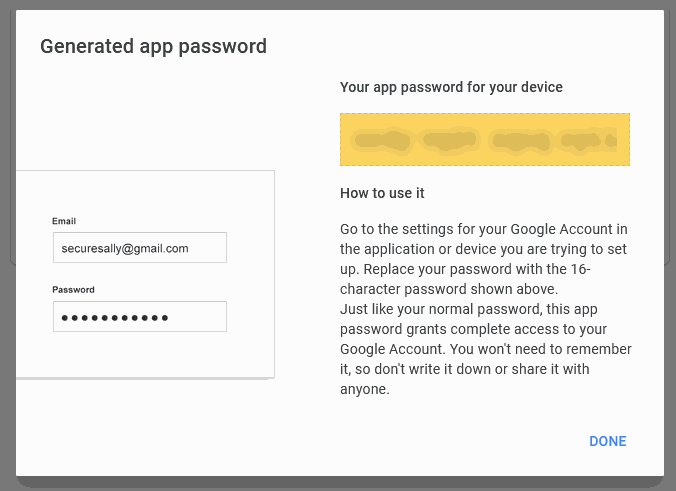This screenshot has height=491, width=676.
Task: Click the third blurred password group
Action: [521, 141]
